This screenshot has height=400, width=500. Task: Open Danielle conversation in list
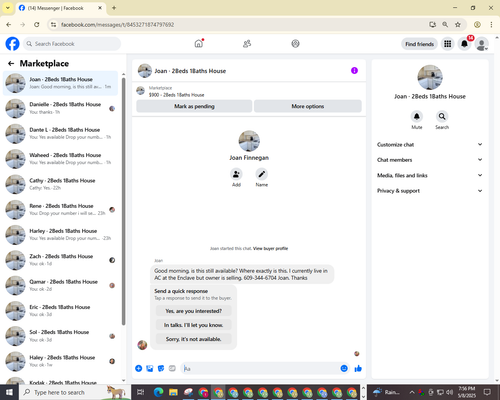click(x=60, y=108)
